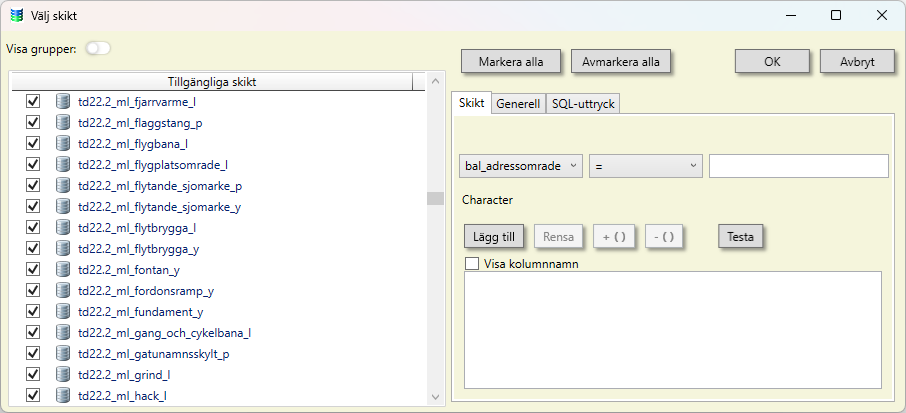The image size is (906, 413).
Task: Click layer icon for td22.2_ml_flytbrygga_l
Action: 63,228
